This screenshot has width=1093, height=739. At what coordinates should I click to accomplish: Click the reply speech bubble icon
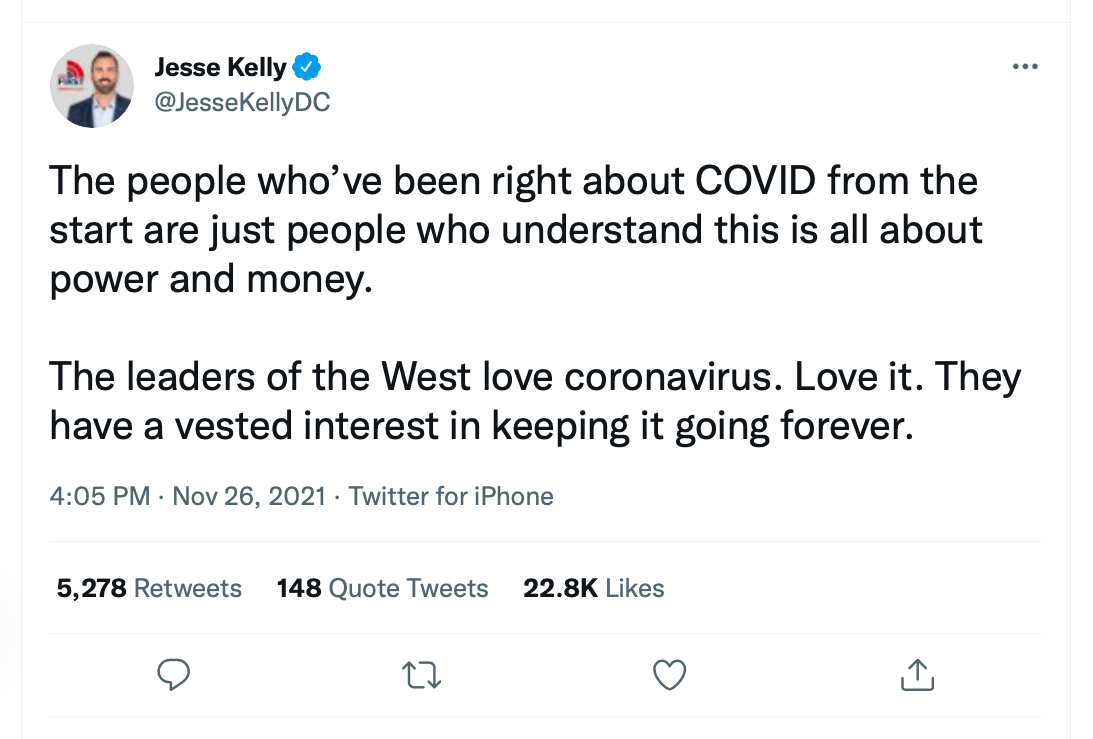tap(174, 676)
